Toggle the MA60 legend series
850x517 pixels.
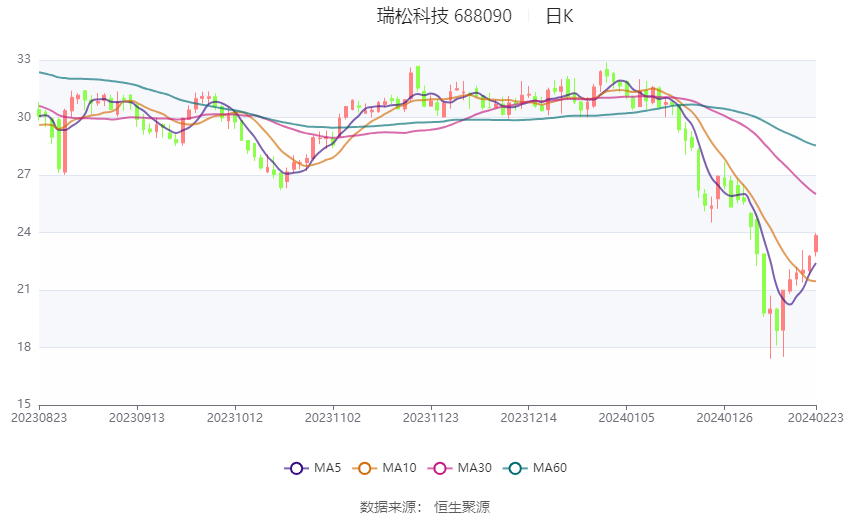(535, 468)
